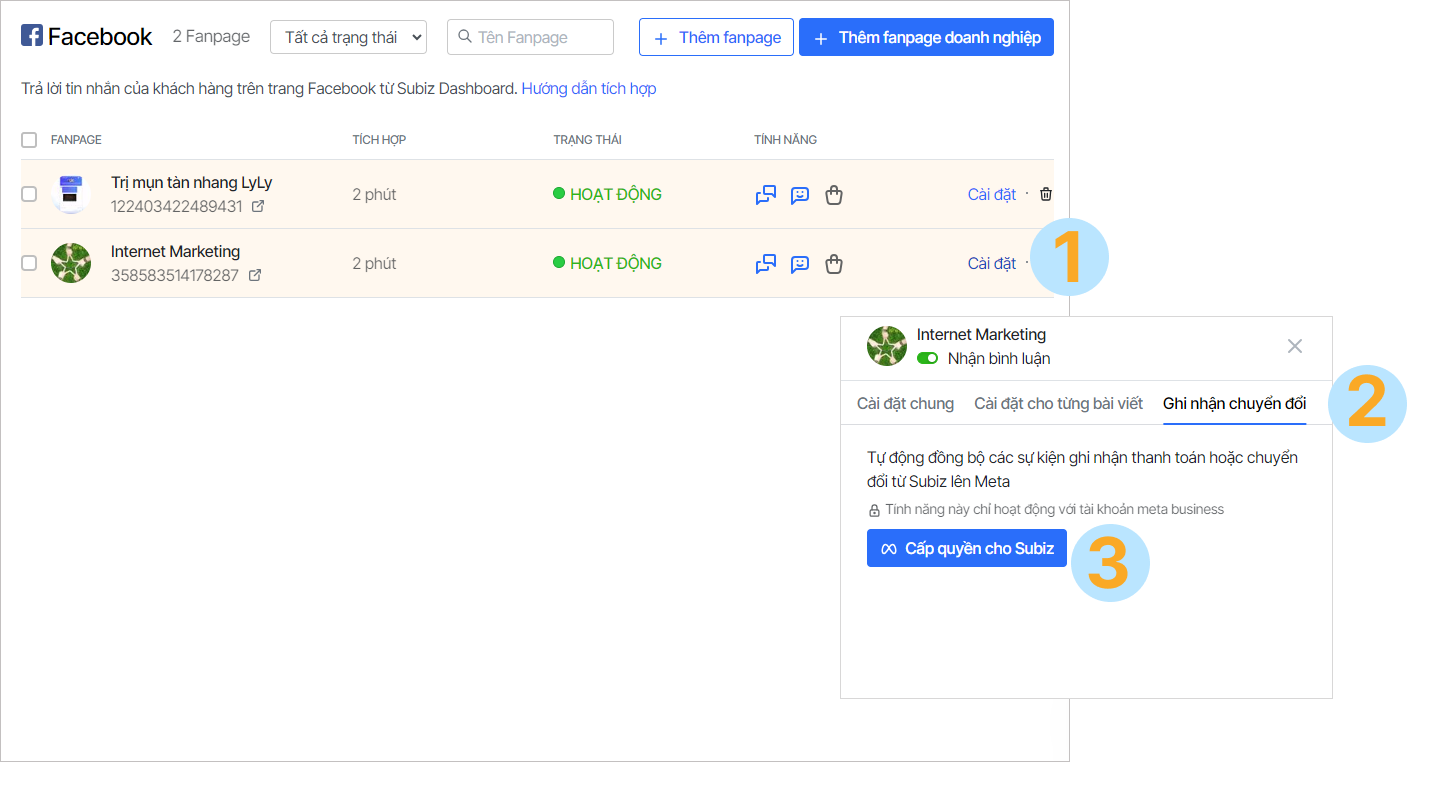Open Hướng dẫn tích hợp link
The image size is (1440, 787).
[588, 88]
